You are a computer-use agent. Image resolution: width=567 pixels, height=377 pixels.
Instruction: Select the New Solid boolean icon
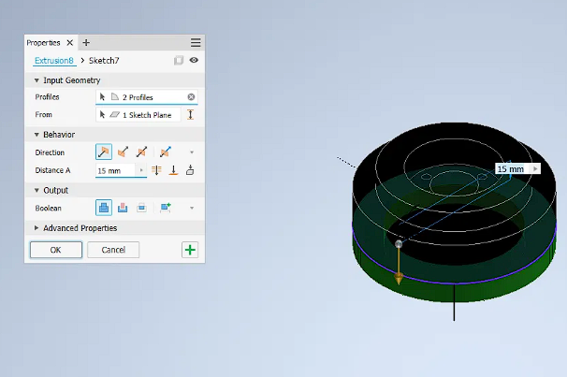coord(165,207)
